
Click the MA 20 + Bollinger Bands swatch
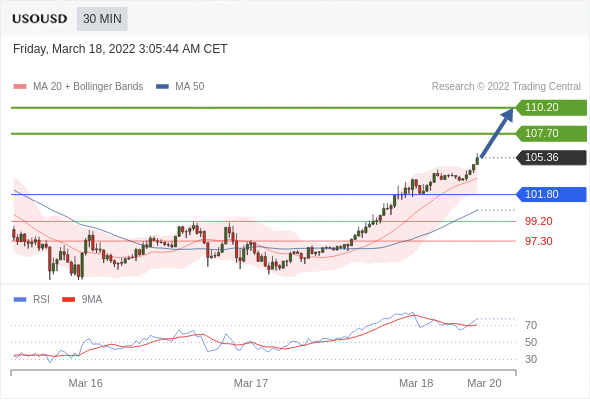20,87
